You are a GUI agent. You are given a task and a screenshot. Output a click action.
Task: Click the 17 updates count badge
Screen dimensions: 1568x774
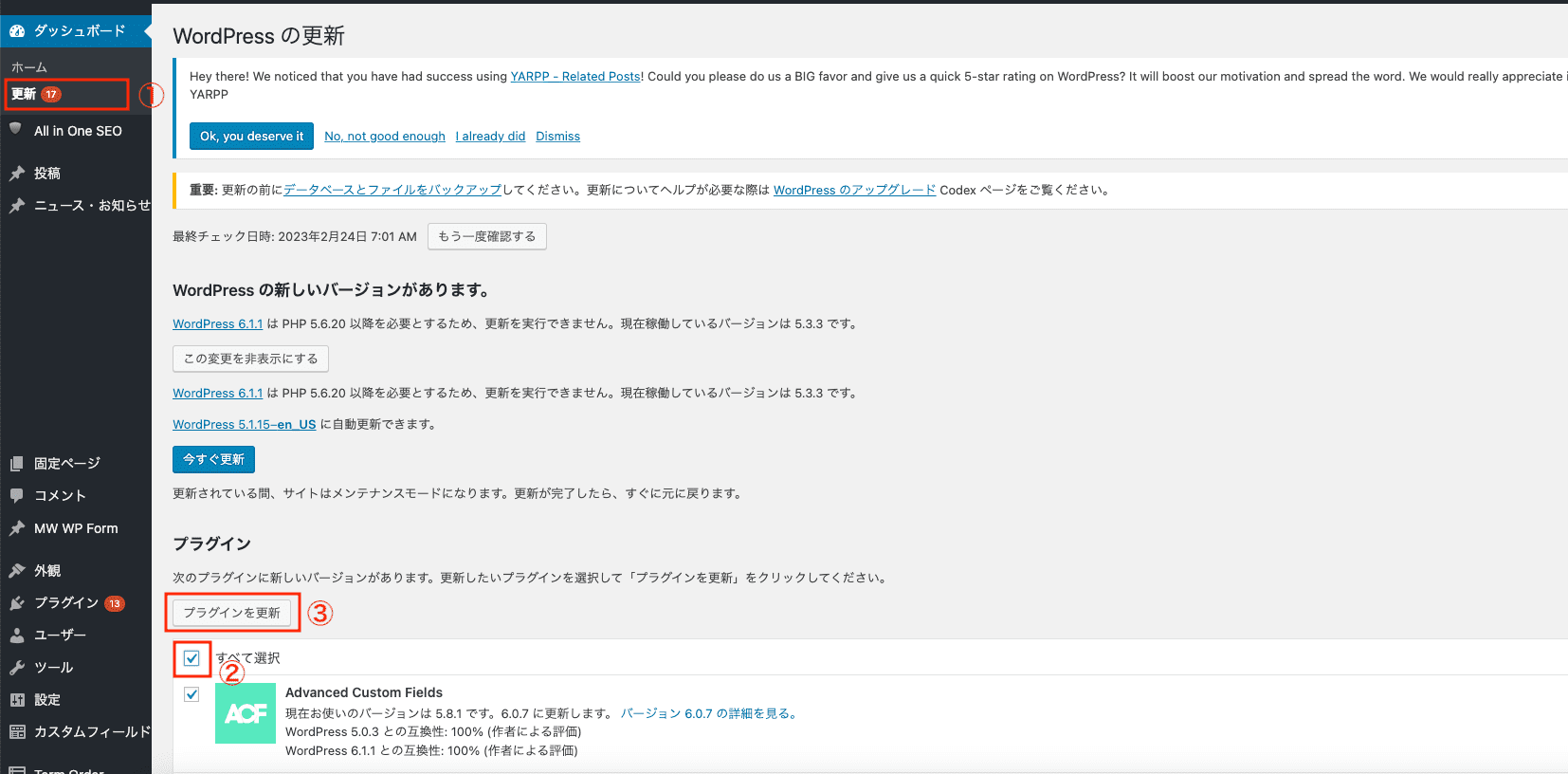(51, 94)
